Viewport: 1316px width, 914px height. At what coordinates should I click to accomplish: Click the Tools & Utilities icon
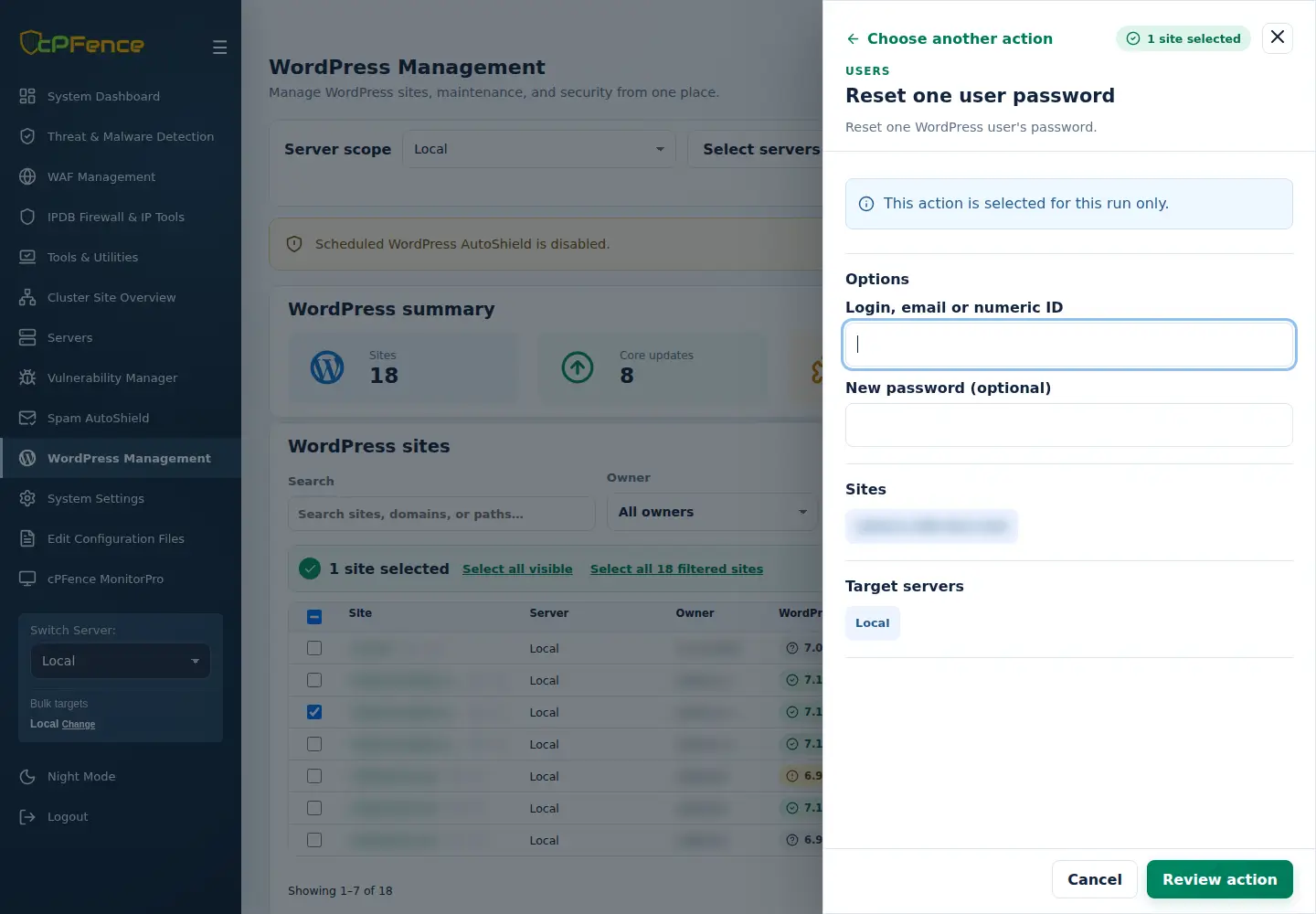point(27,257)
